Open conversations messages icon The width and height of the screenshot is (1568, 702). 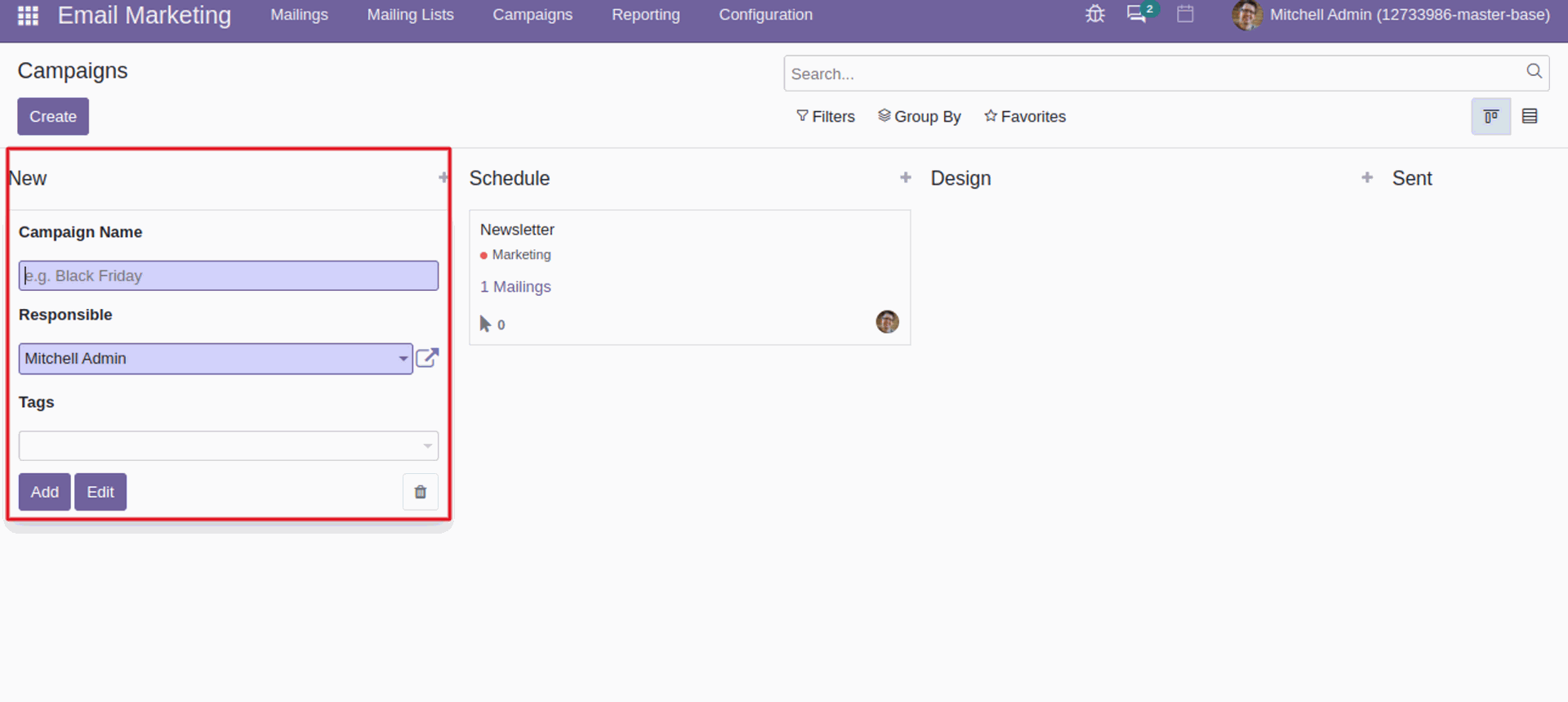tap(1138, 14)
